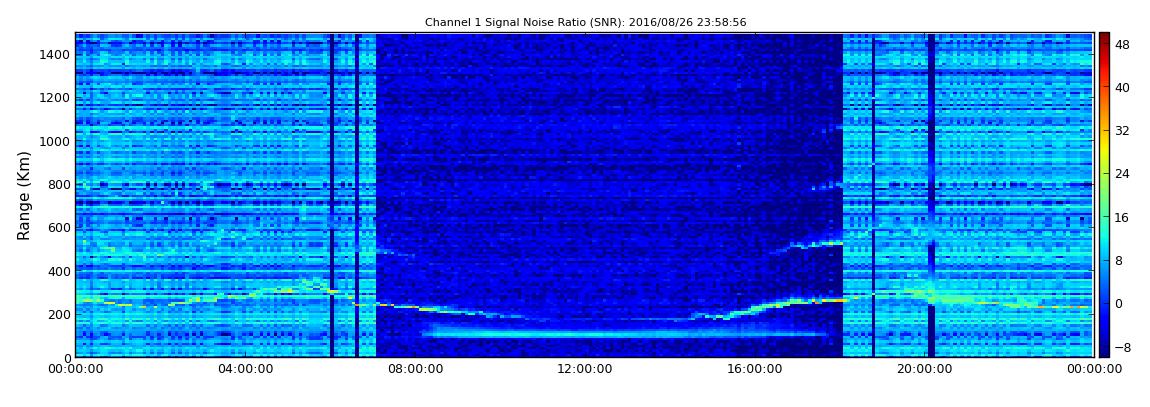Click the 600 range tick label
1150x407 pixels.
[59, 227]
